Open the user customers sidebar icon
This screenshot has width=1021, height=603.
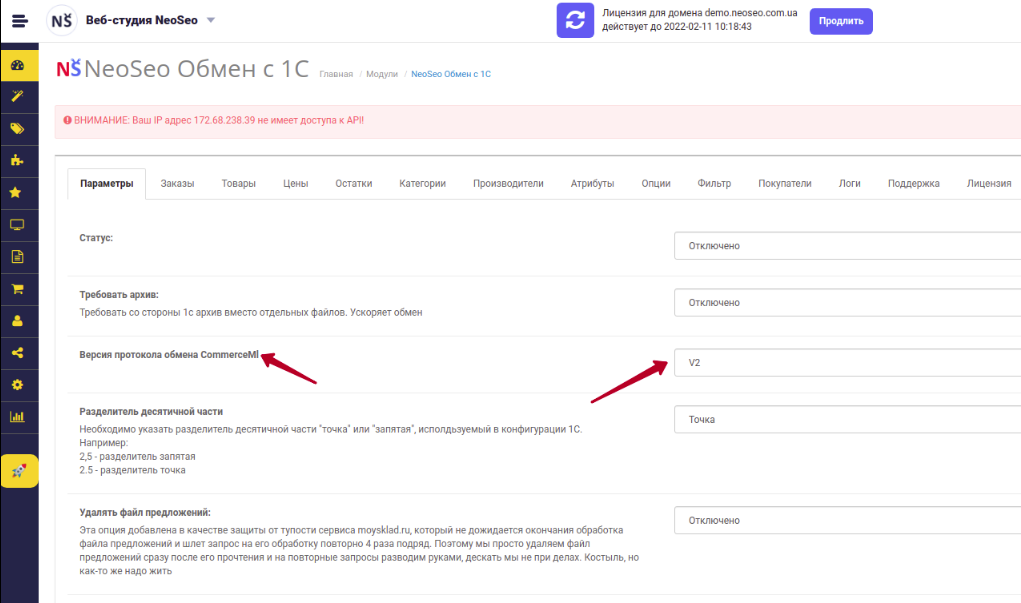(18, 320)
